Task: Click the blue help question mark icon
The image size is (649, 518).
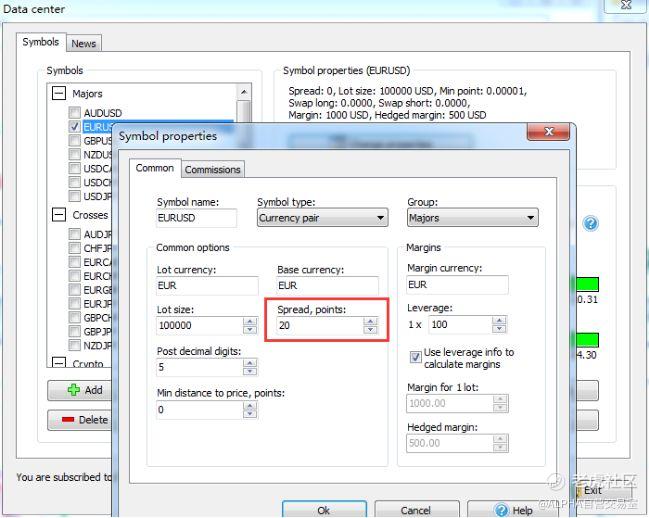Action: pyautogui.click(x=590, y=224)
